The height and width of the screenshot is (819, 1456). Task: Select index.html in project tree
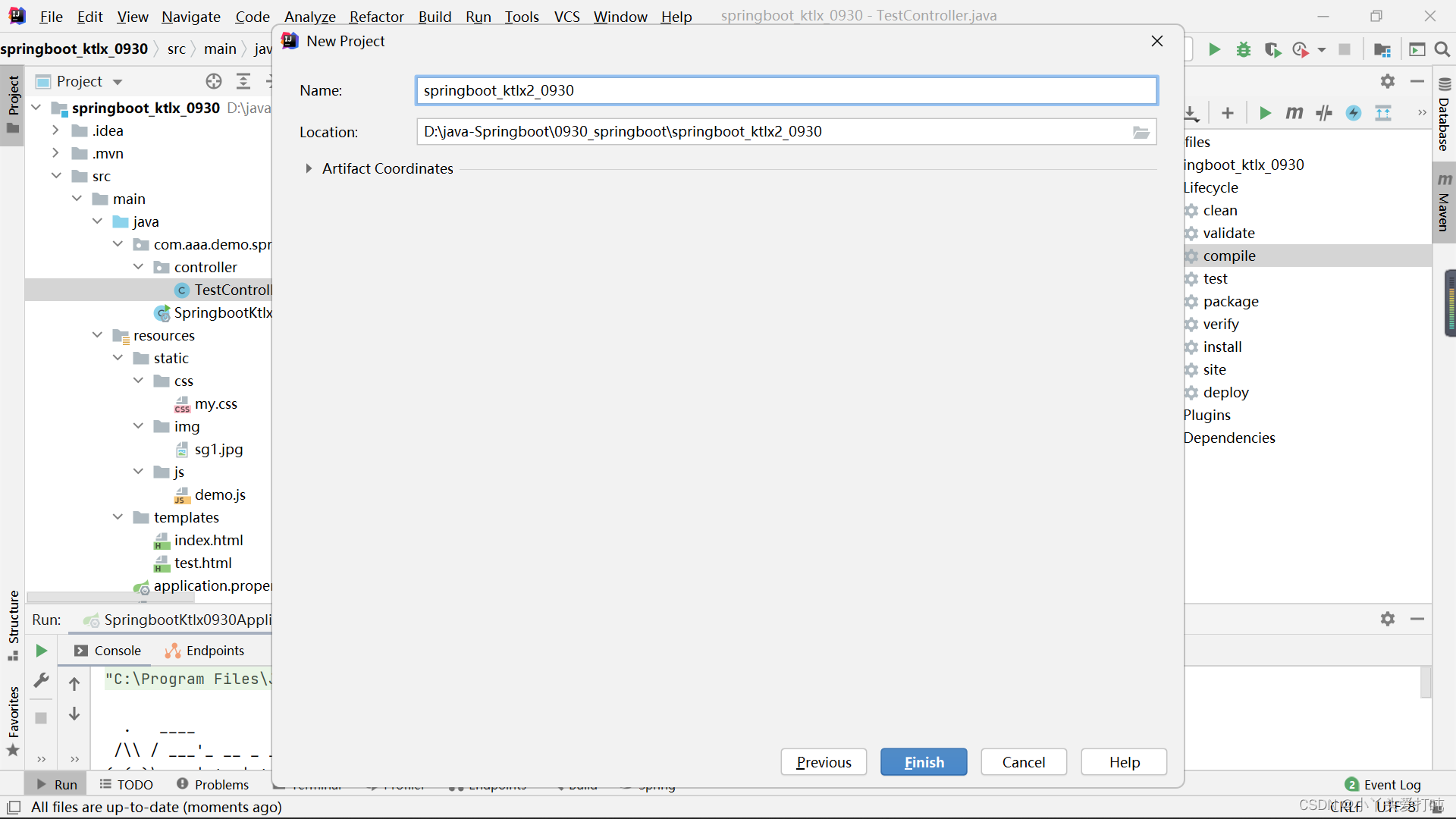(209, 541)
